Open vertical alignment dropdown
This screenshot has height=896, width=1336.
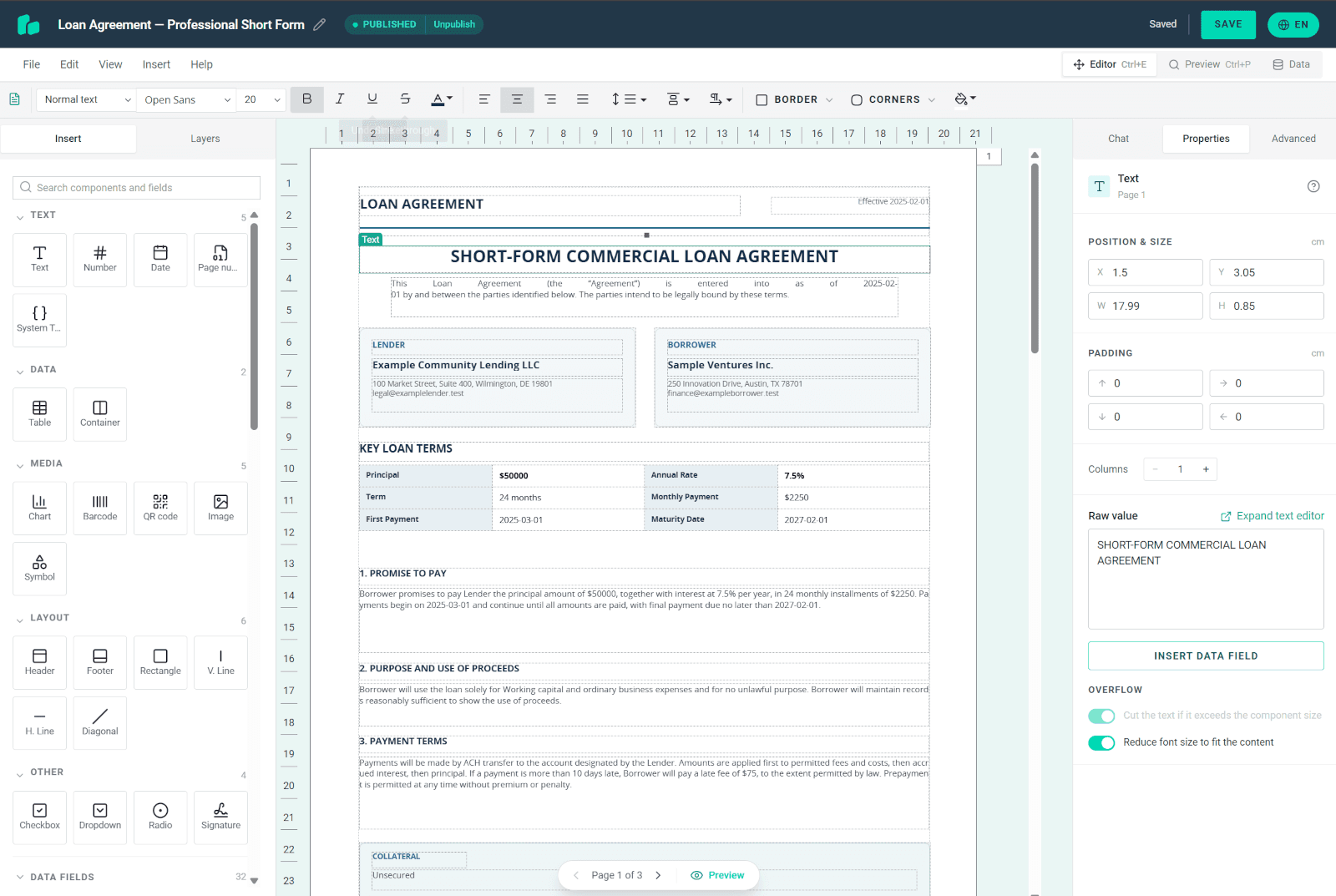pos(678,99)
